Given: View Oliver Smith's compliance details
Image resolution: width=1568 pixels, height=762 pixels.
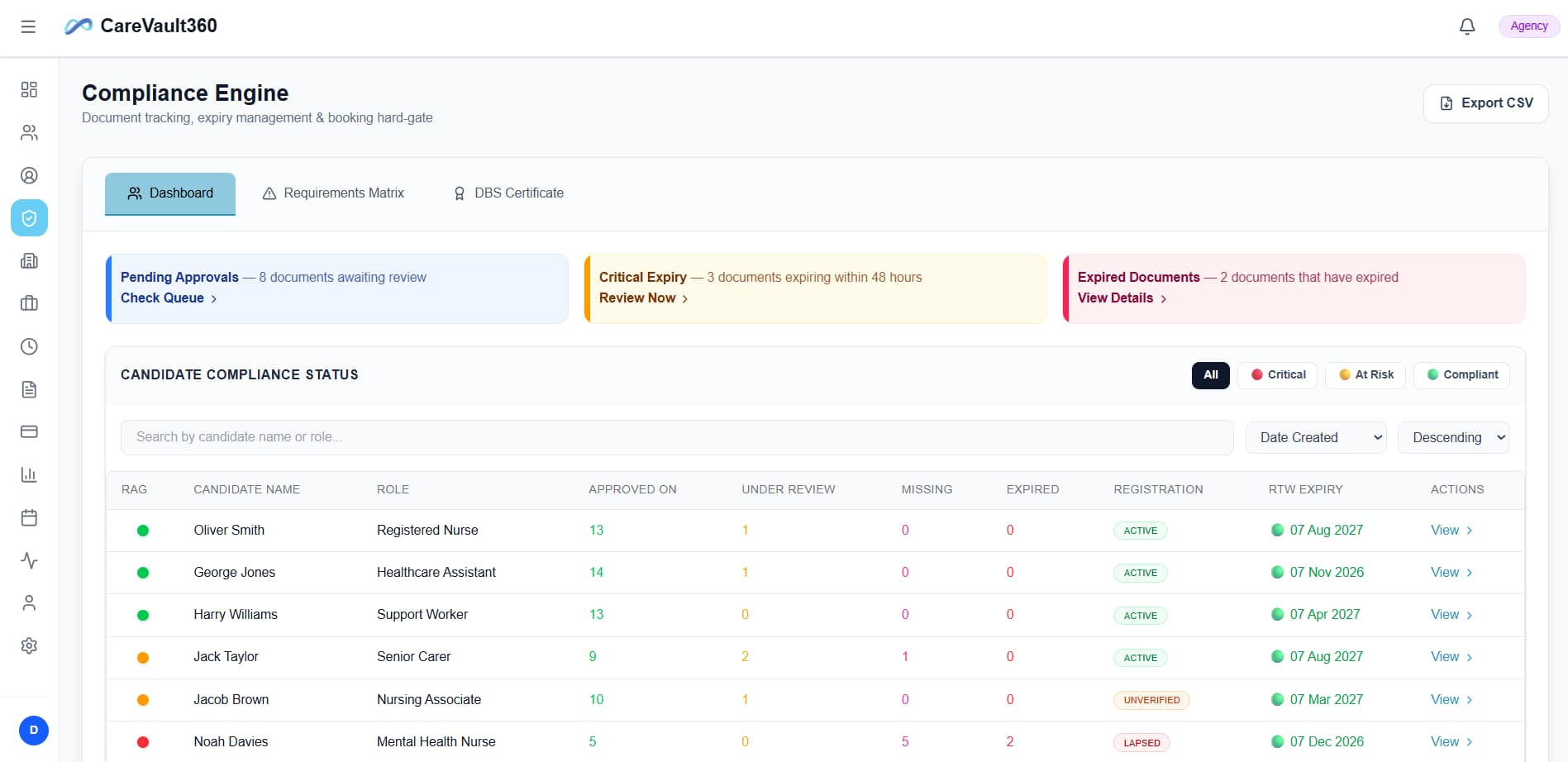Looking at the screenshot, I should click(x=1451, y=531).
